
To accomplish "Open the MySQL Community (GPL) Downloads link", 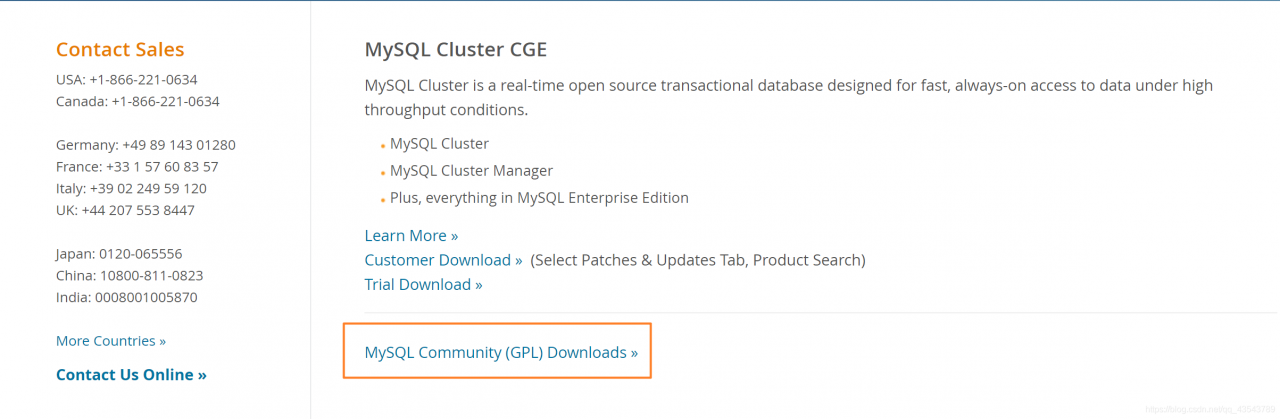I will (x=501, y=352).
